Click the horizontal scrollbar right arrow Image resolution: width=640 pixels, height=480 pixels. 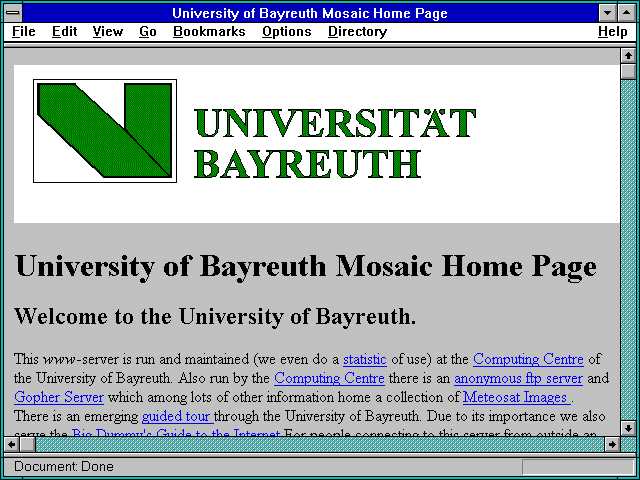coord(612,444)
